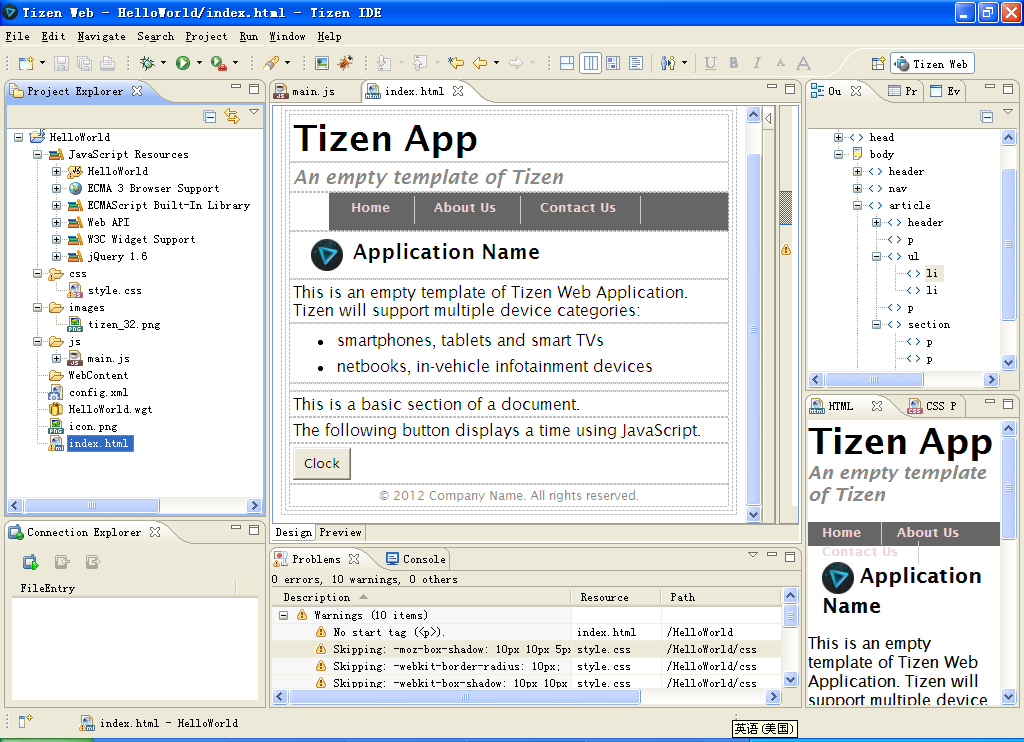Toggle Italic formatting
The width and height of the screenshot is (1024, 742).
(x=757, y=63)
